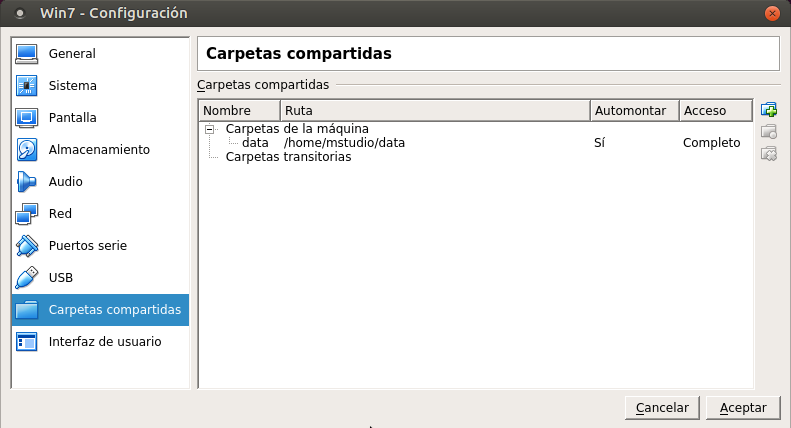
Task: Remove the selected shared folder
Action: [x=769, y=153]
